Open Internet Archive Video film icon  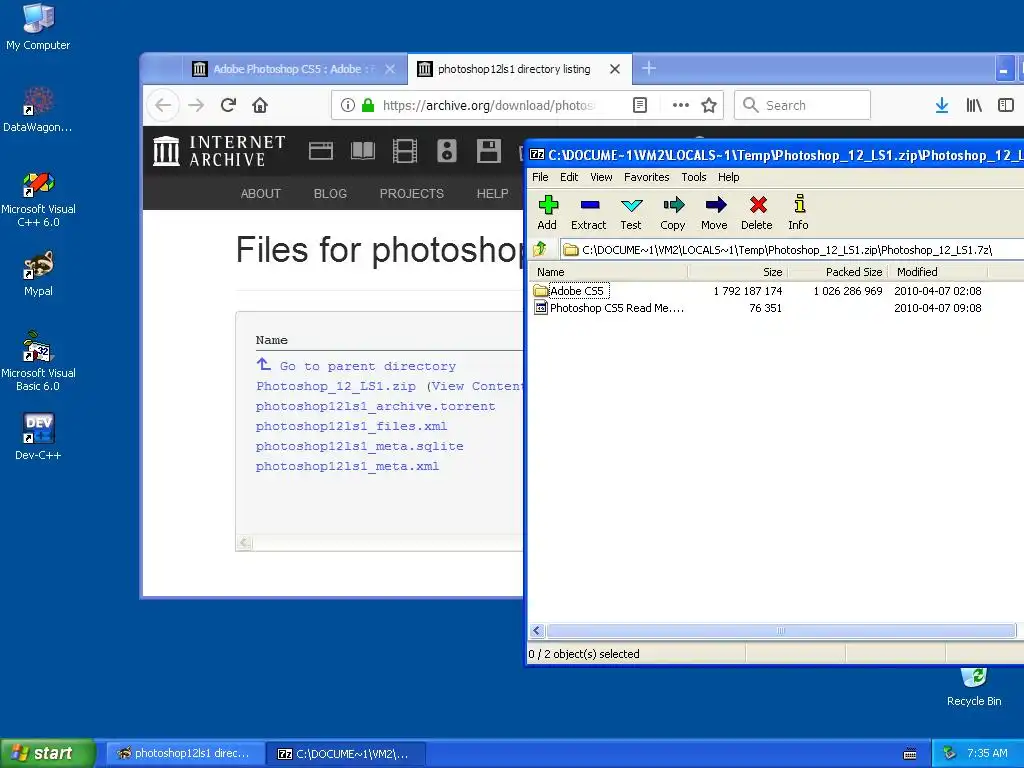tap(404, 151)
